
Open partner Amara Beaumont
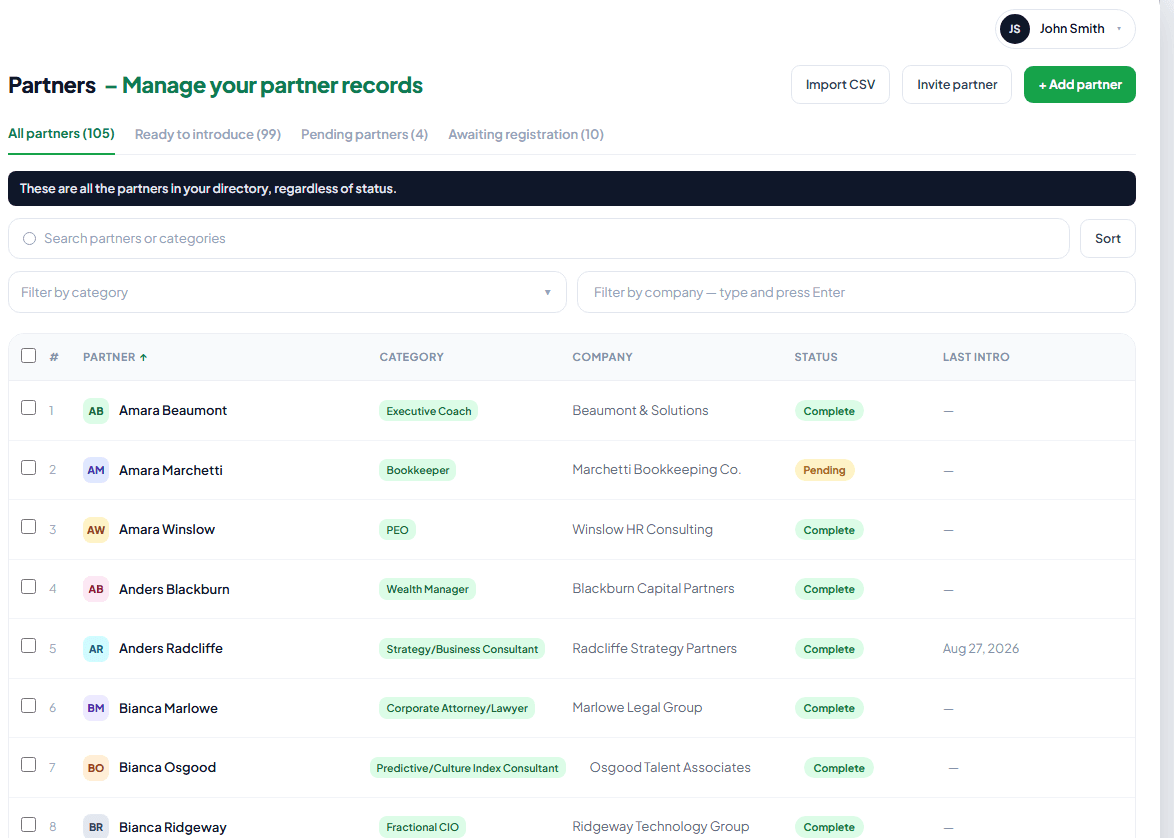click(x=173, y=410)
